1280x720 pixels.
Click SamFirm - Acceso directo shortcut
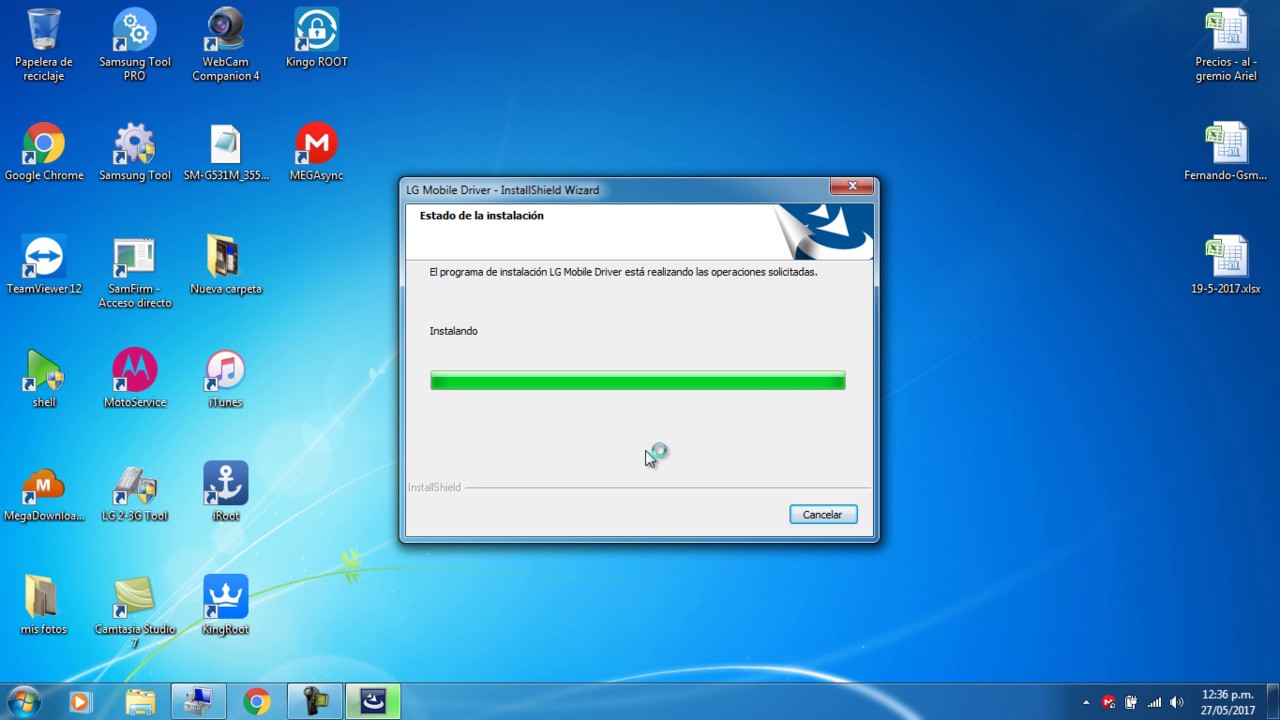click(x=135, y=272)
